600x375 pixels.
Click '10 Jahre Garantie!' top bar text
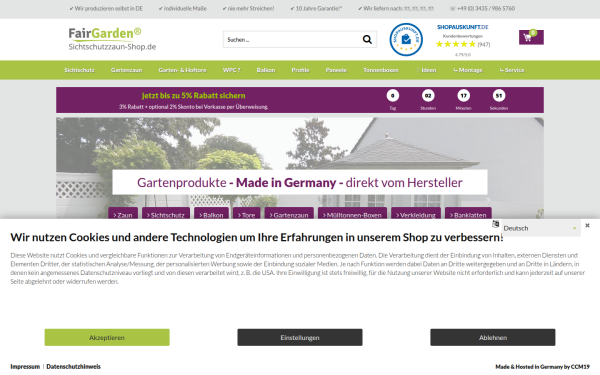click(x=316, y=8)
